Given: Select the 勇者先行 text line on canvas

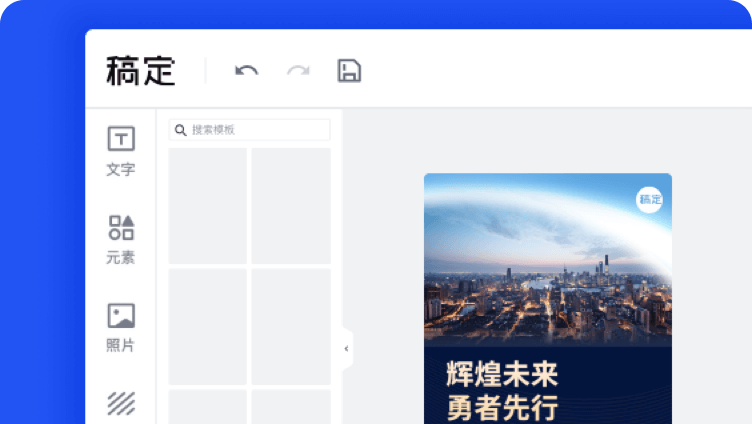Looking at the screenshot, I should (502, 409).
